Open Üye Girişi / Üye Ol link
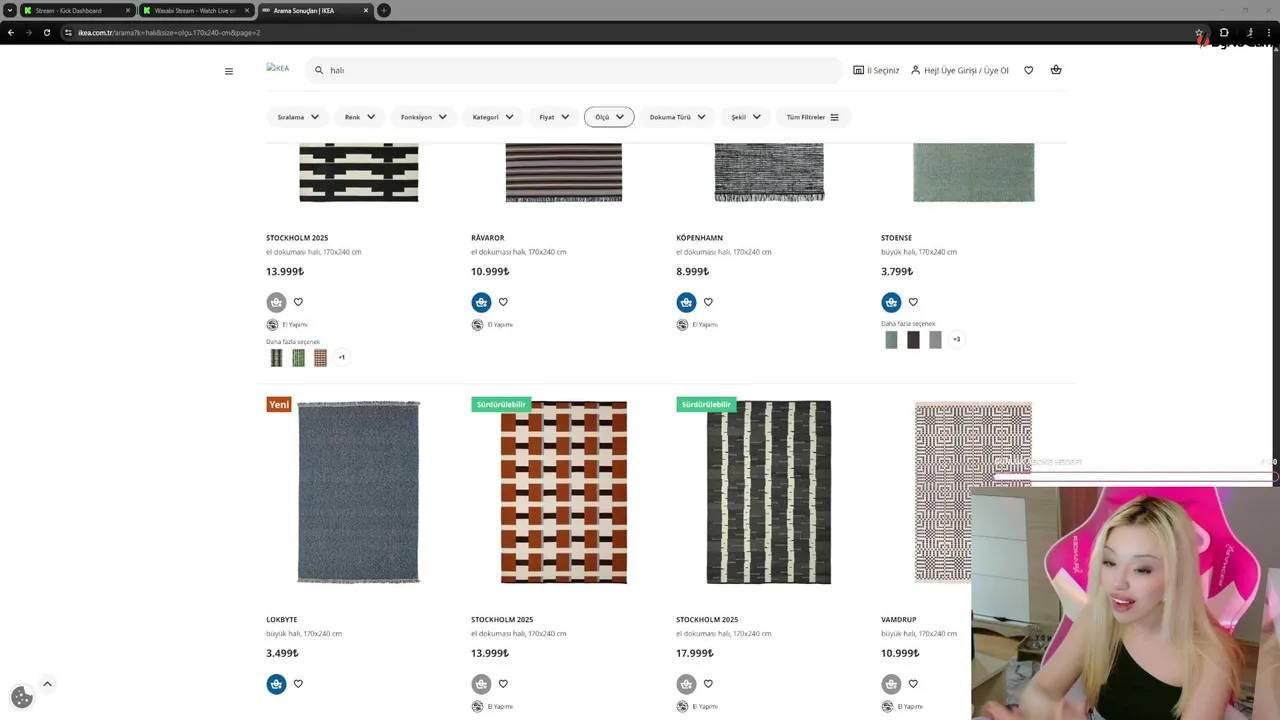The height and width of the screenshot is (720, 1280). pyautogui.click(x=960, y=70)
